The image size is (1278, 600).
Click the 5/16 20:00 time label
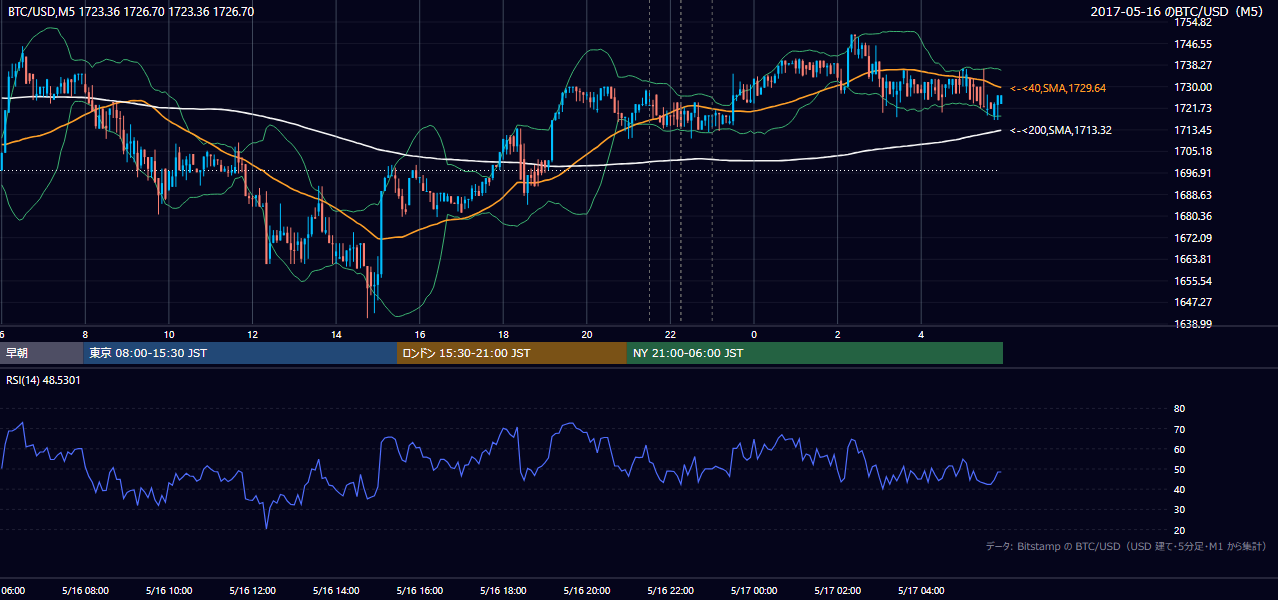(586, 590)
